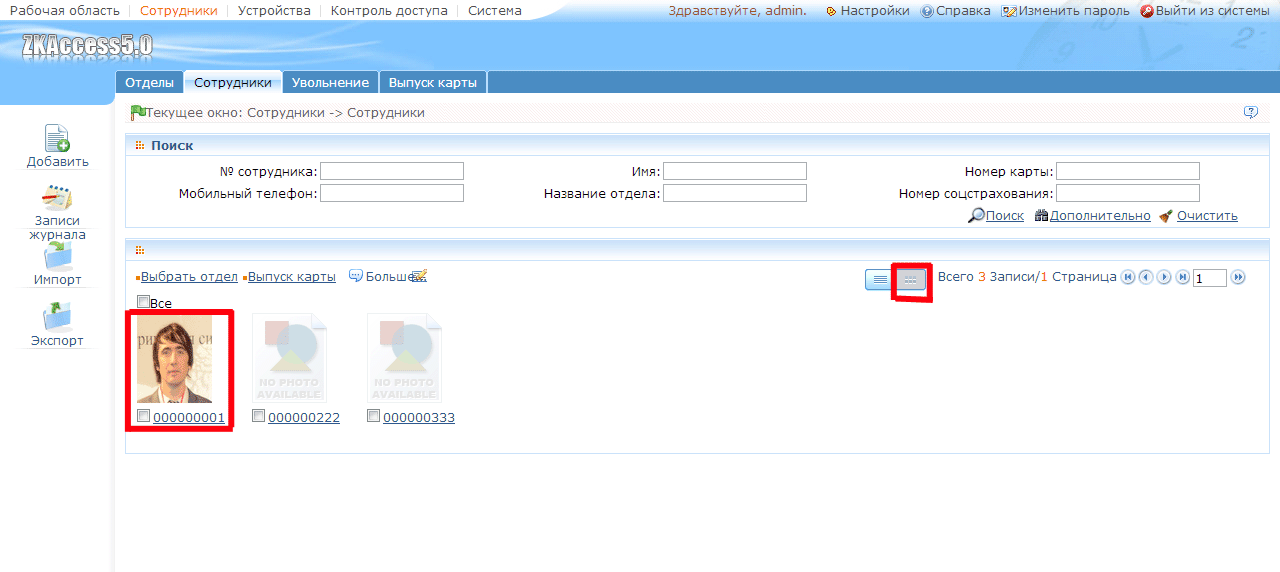Image resolution: width=1280 pixels, height=572 pixels.
Task: Check the Все select-all checkbox
Action: pos(143,302)
